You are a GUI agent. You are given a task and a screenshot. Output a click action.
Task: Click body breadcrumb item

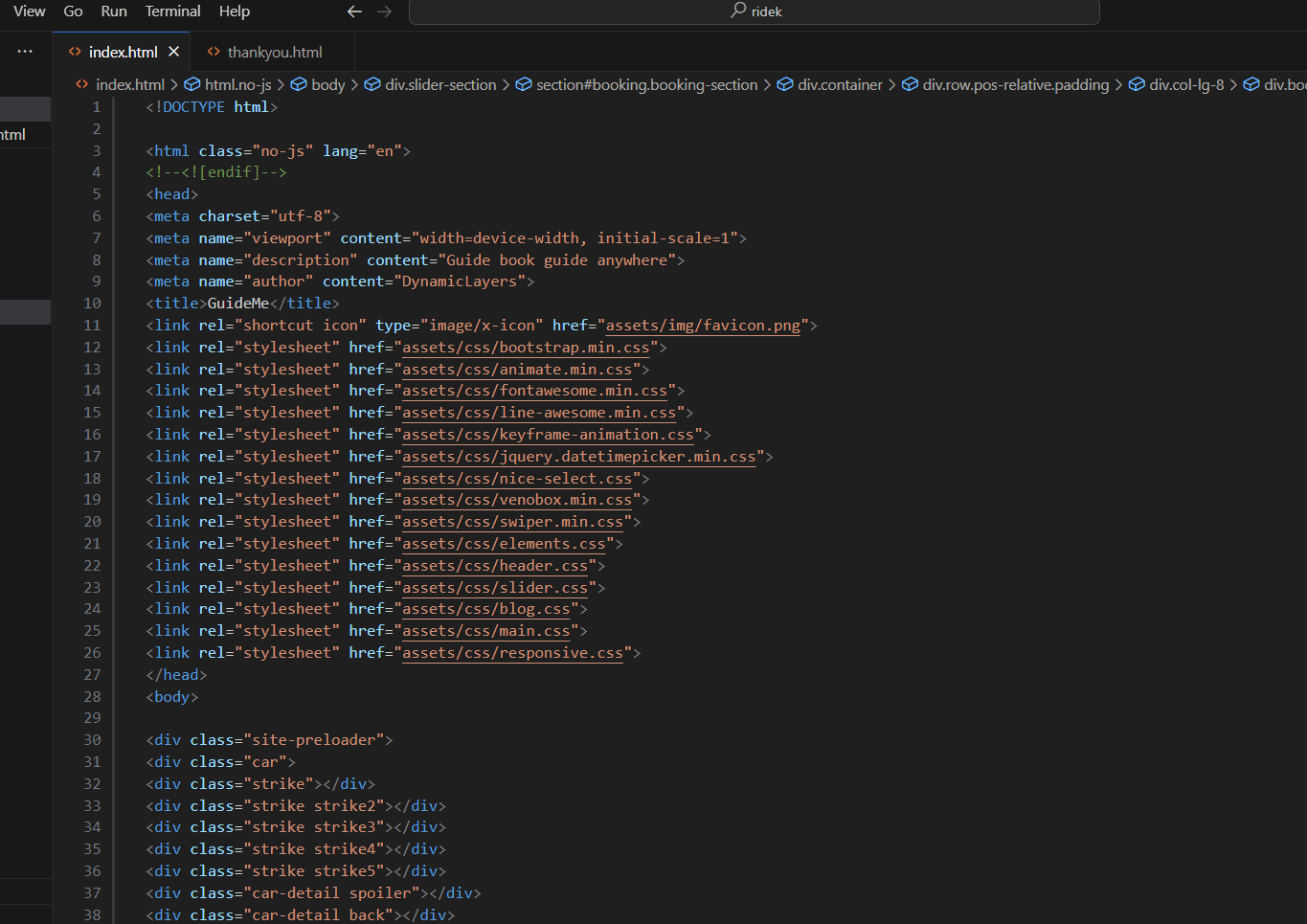pos(328,85)
